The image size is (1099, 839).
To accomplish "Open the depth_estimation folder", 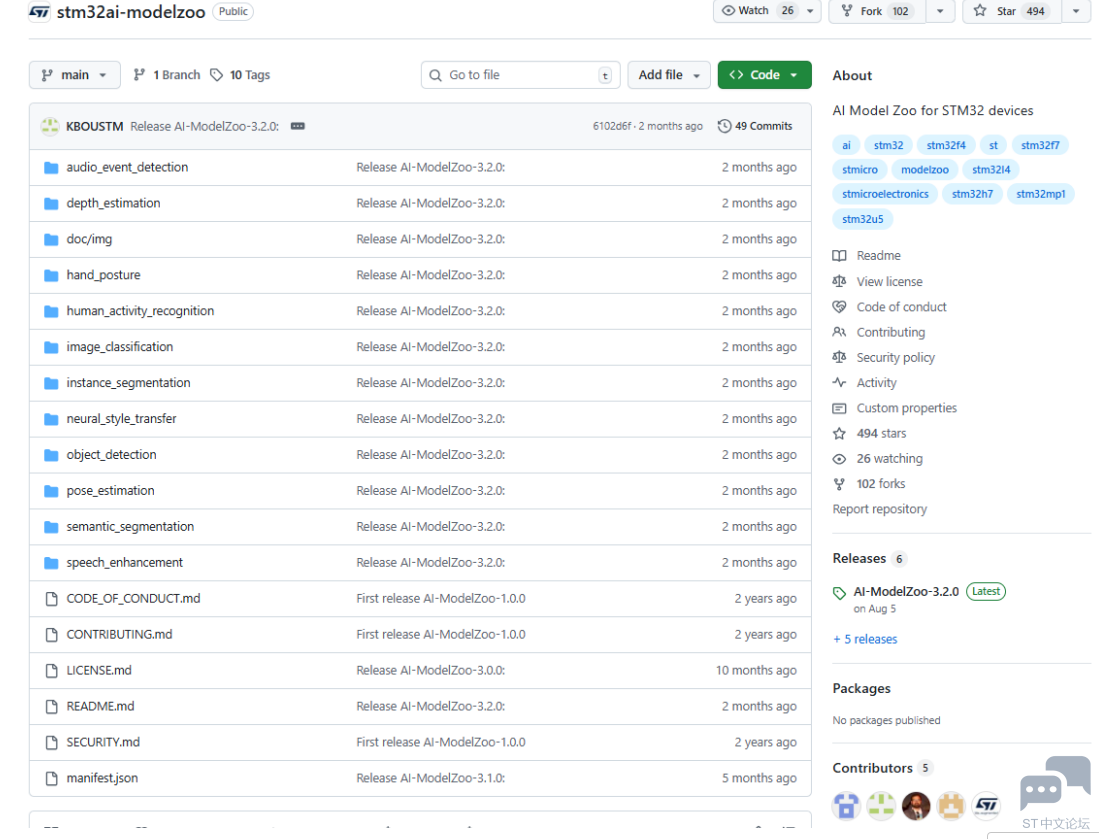I will [113, 203].
